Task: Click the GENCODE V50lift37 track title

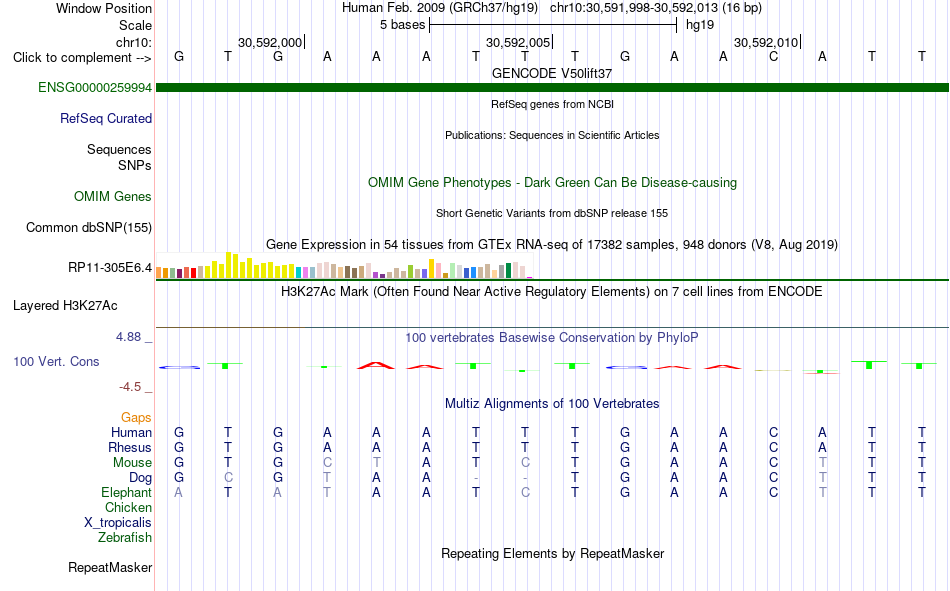Action: pos(552,73)
